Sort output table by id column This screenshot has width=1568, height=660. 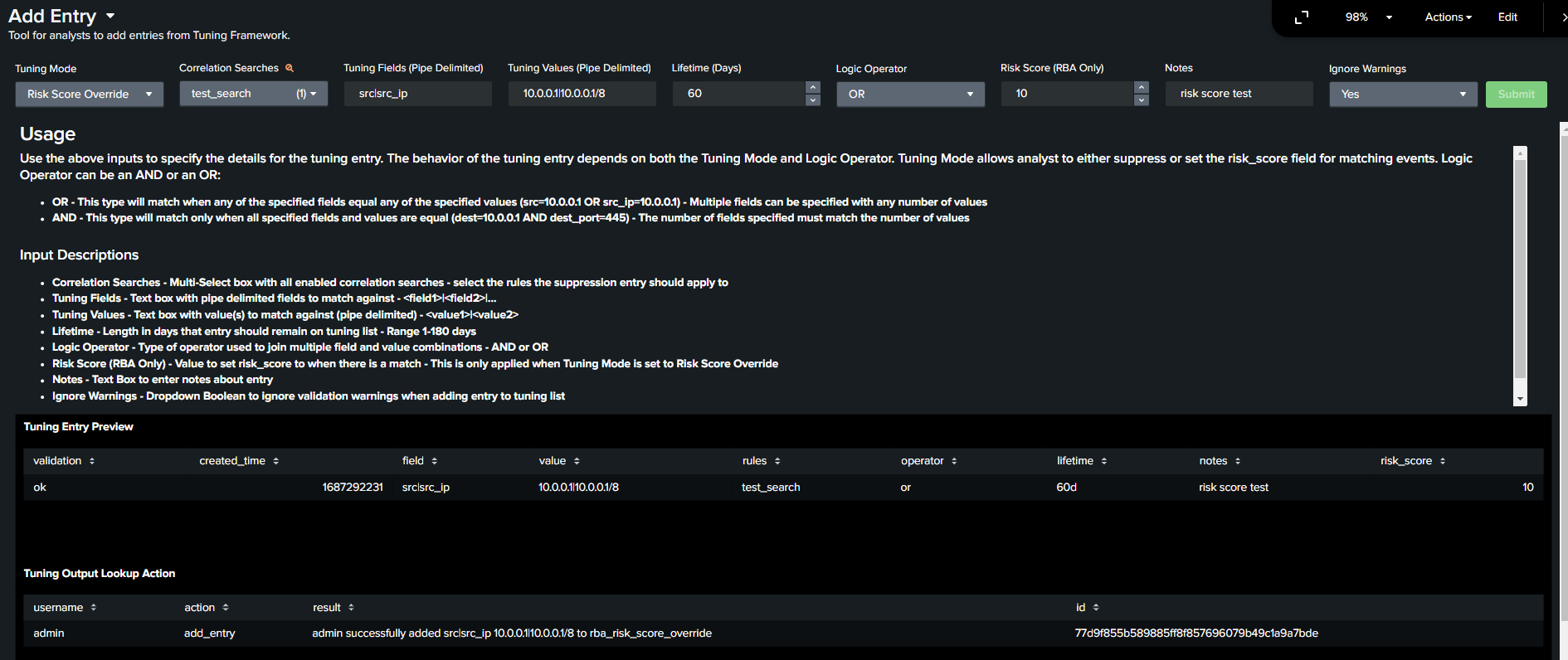coord(1088,608)
